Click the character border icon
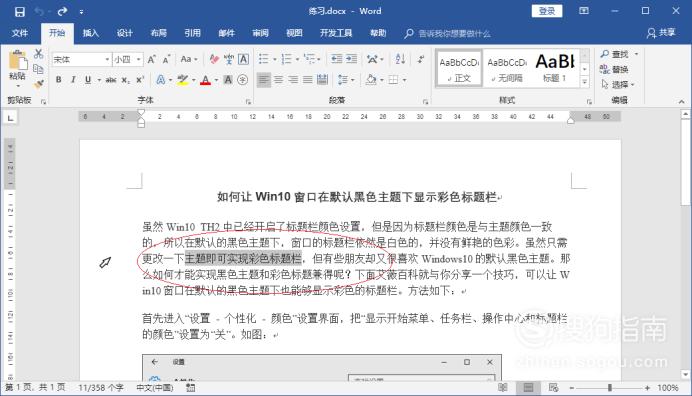This screenshot has width=692, height=396. 243,59
